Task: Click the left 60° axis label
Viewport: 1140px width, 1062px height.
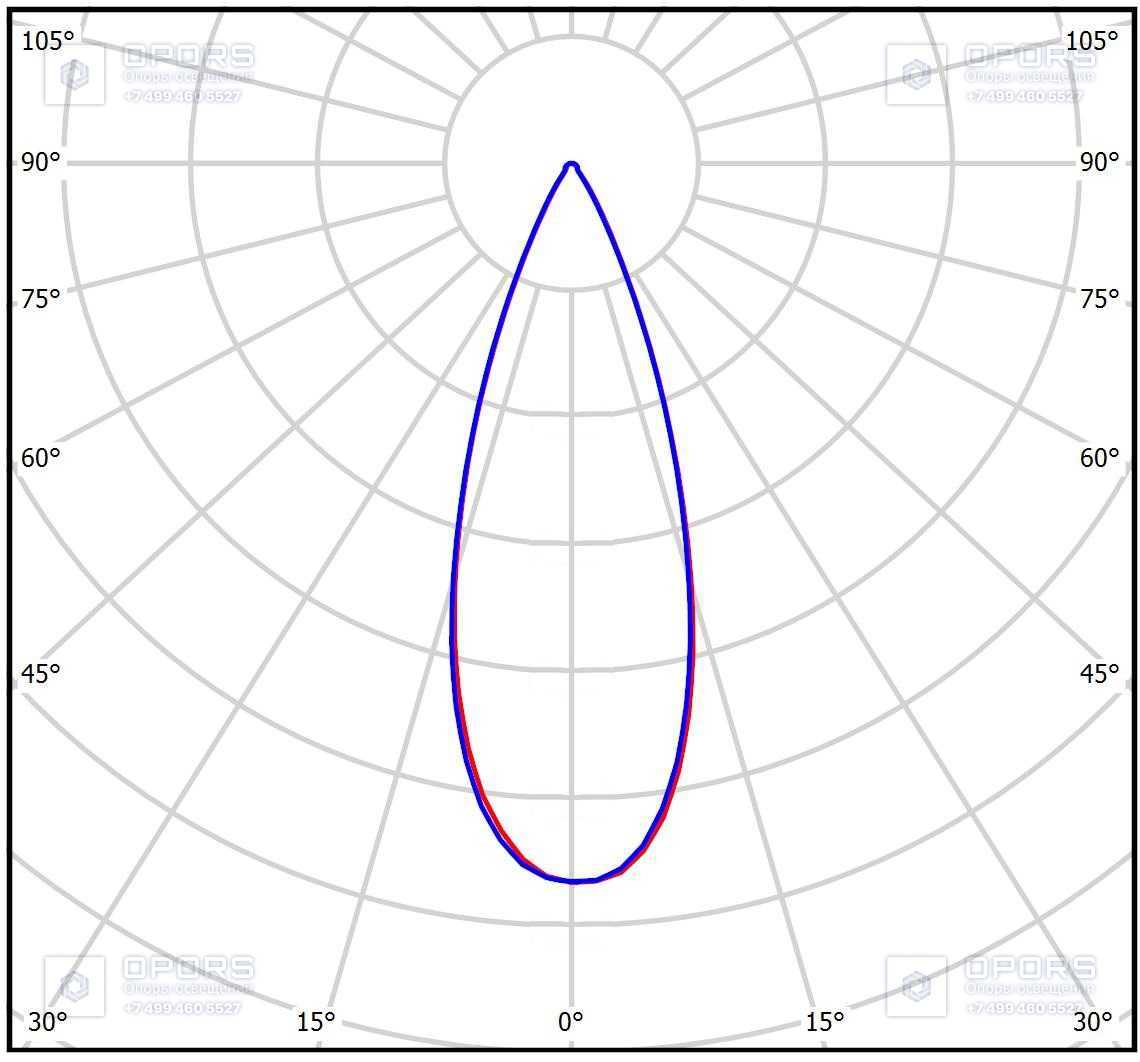Action: (x=41, y=458)
